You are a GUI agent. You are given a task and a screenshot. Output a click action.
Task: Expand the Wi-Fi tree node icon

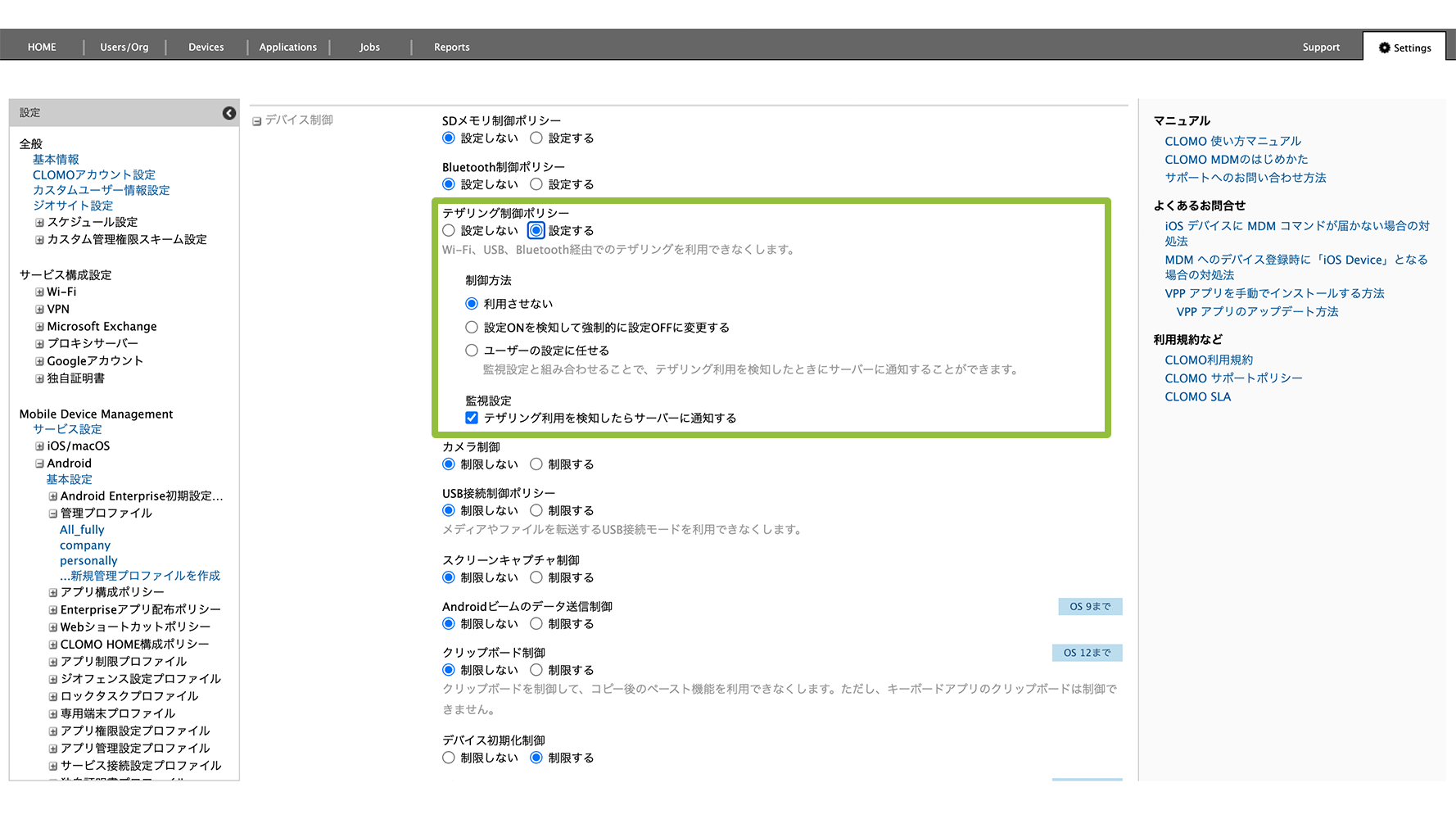[x=39, y=292]
